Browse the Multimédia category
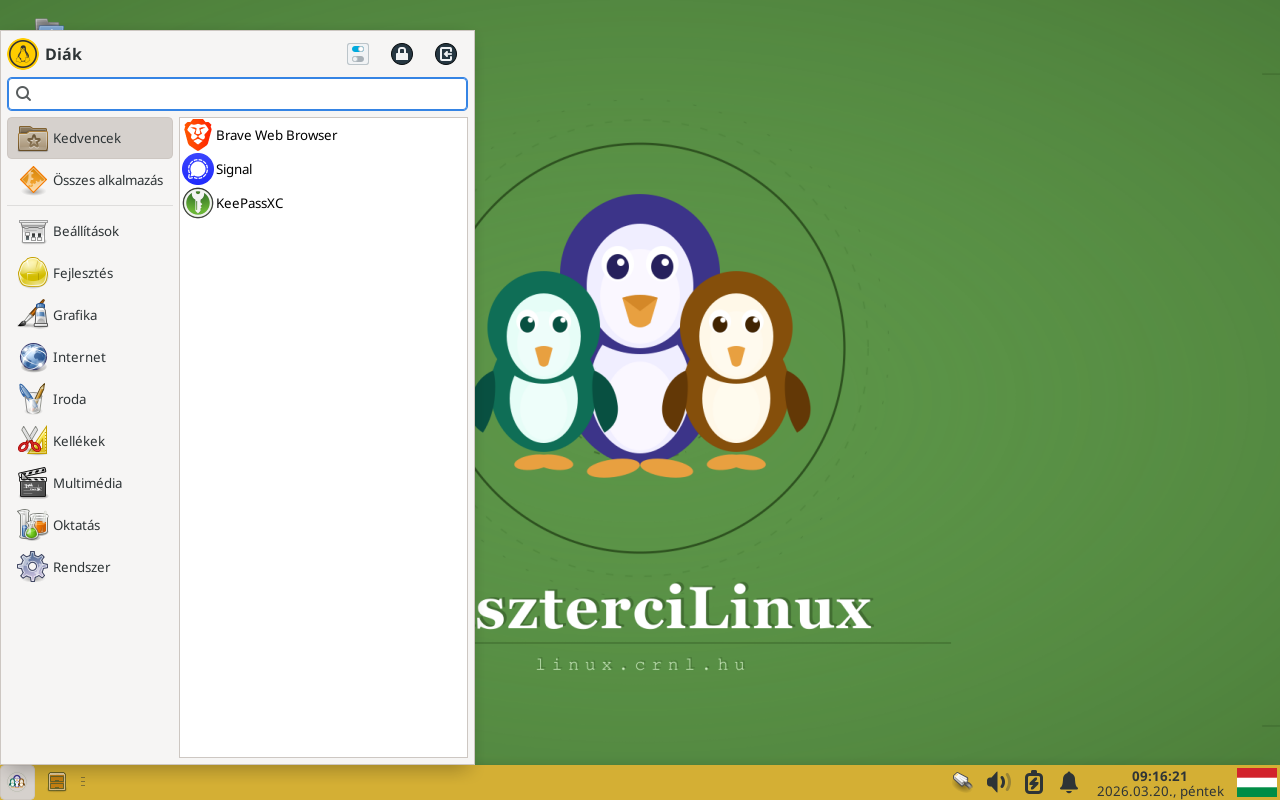The height and width of the screenshot is (800, 1280). click(88, 483)
